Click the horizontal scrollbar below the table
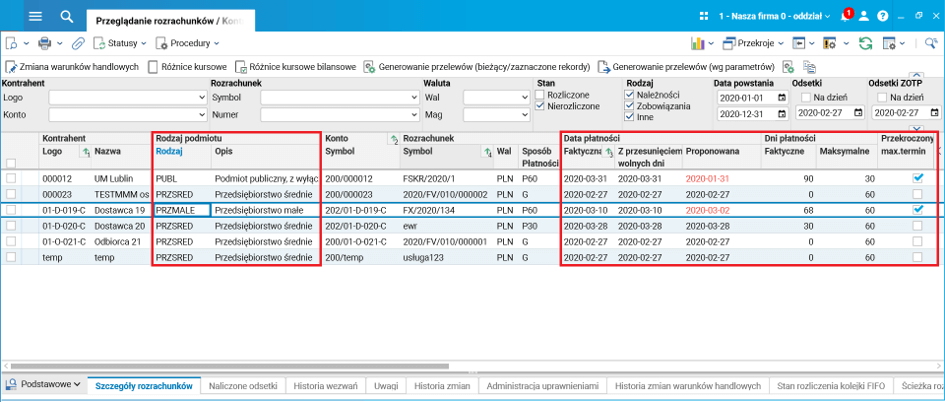This screenshot has height=402, width=945. point(230,366)
